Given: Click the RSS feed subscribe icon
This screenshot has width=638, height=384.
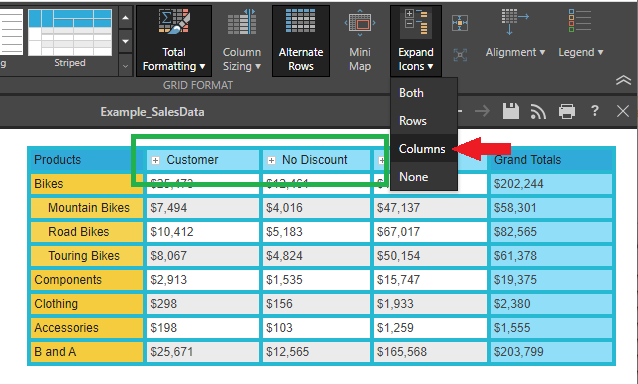Looking at the screenshot, I should (538, 111).
